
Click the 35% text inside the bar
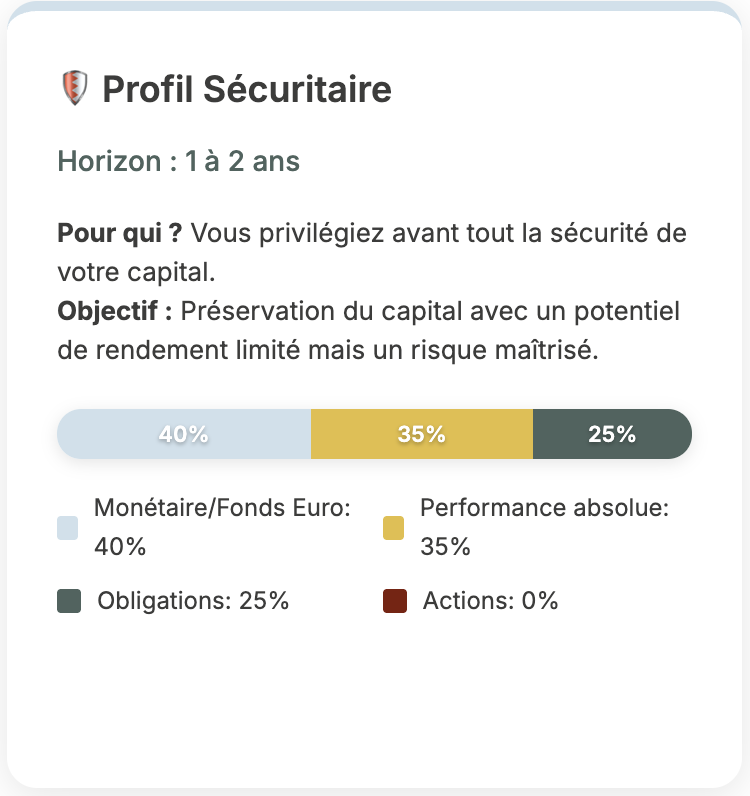coord(422,435)
